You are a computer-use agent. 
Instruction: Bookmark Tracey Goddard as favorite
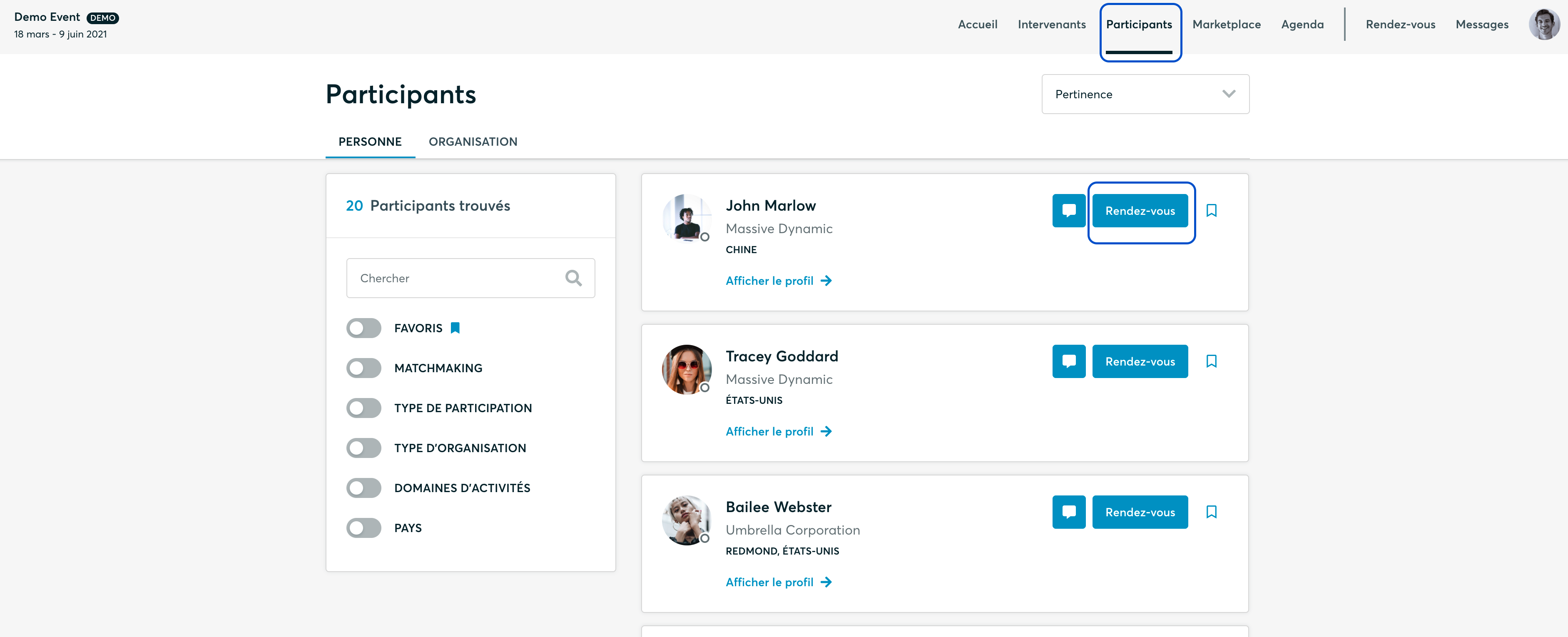[x=1211, y=361]
